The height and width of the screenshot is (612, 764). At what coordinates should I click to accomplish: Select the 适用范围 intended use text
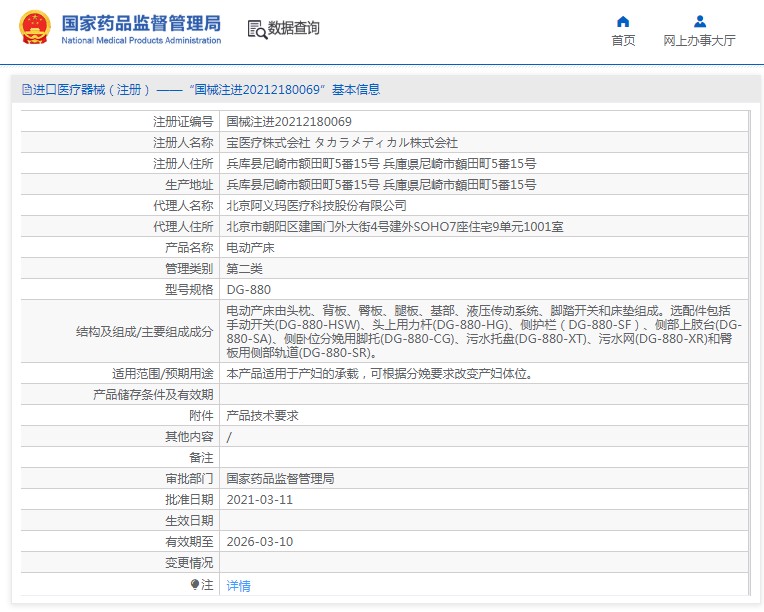click(x=380, y=374)
